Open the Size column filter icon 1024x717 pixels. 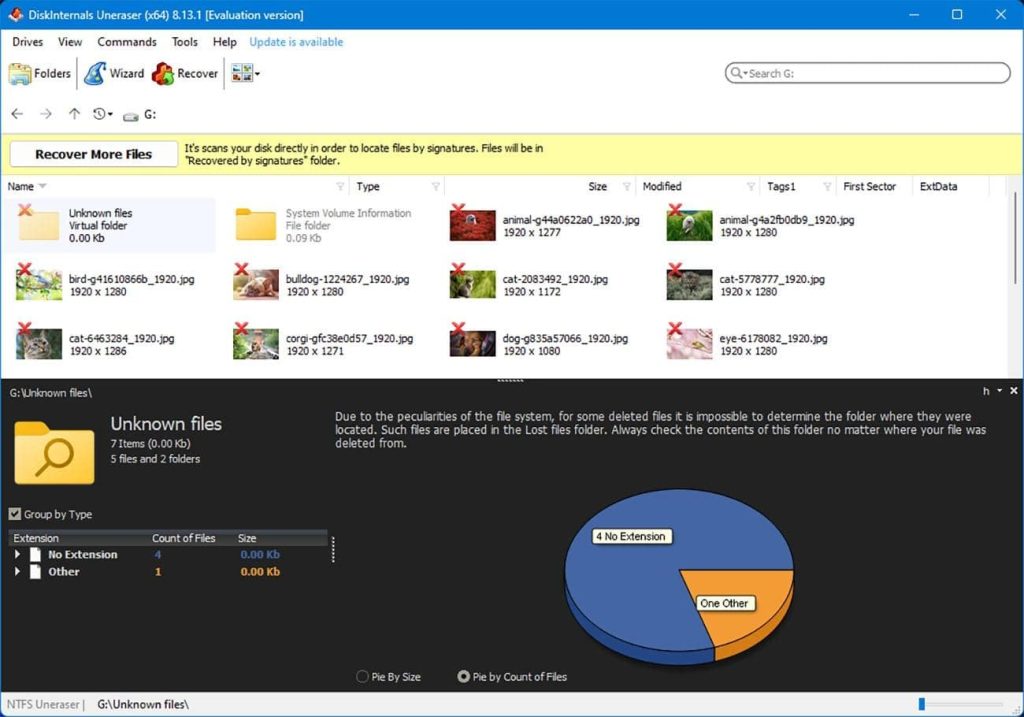point(626,187)
